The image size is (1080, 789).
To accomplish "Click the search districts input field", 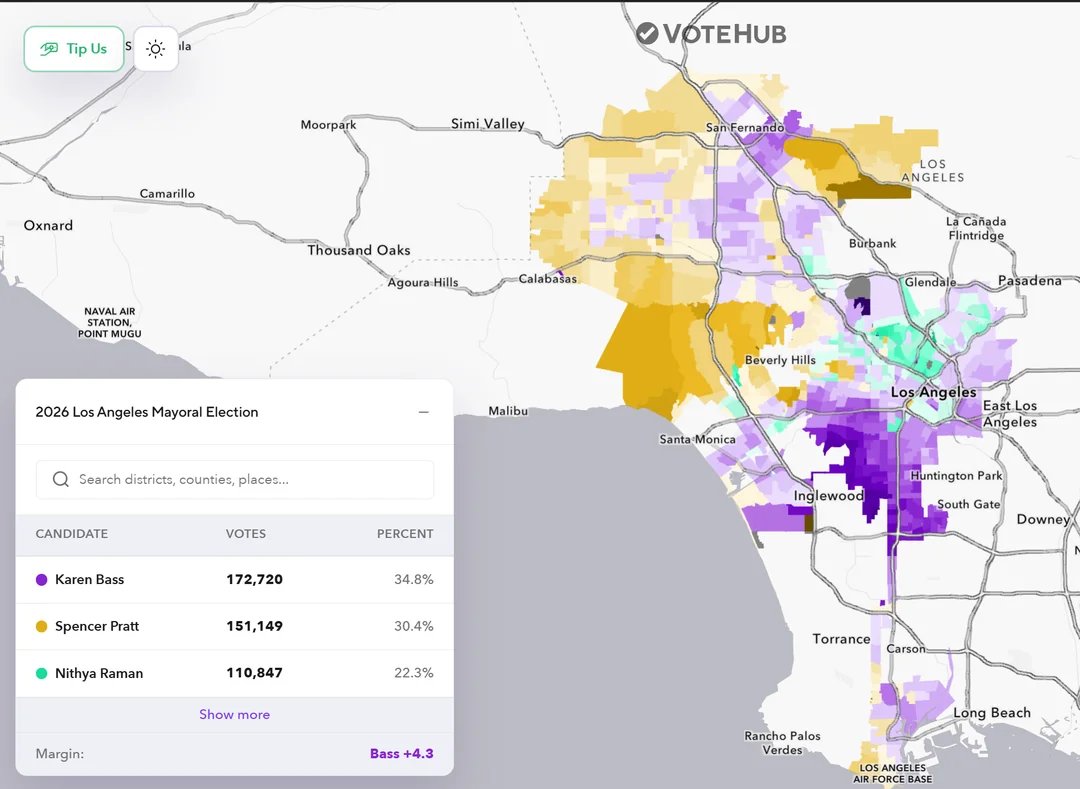I will point(235,479).
